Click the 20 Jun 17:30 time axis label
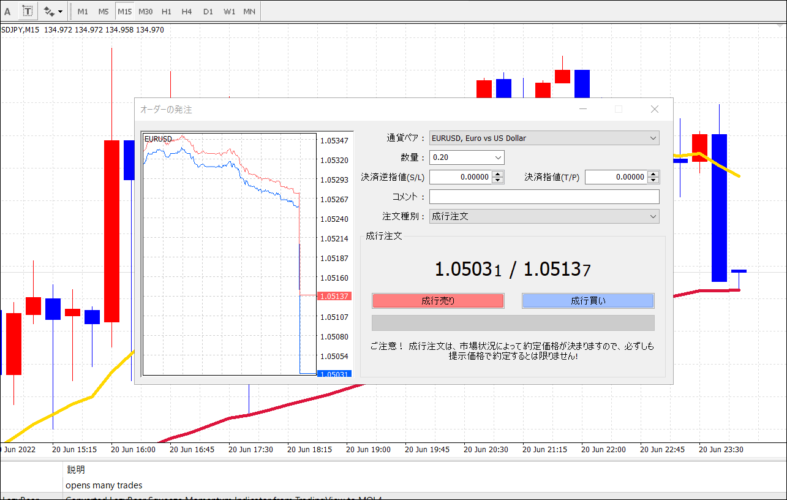This screenshot has height=500, width=787. [x=250, y=449]
